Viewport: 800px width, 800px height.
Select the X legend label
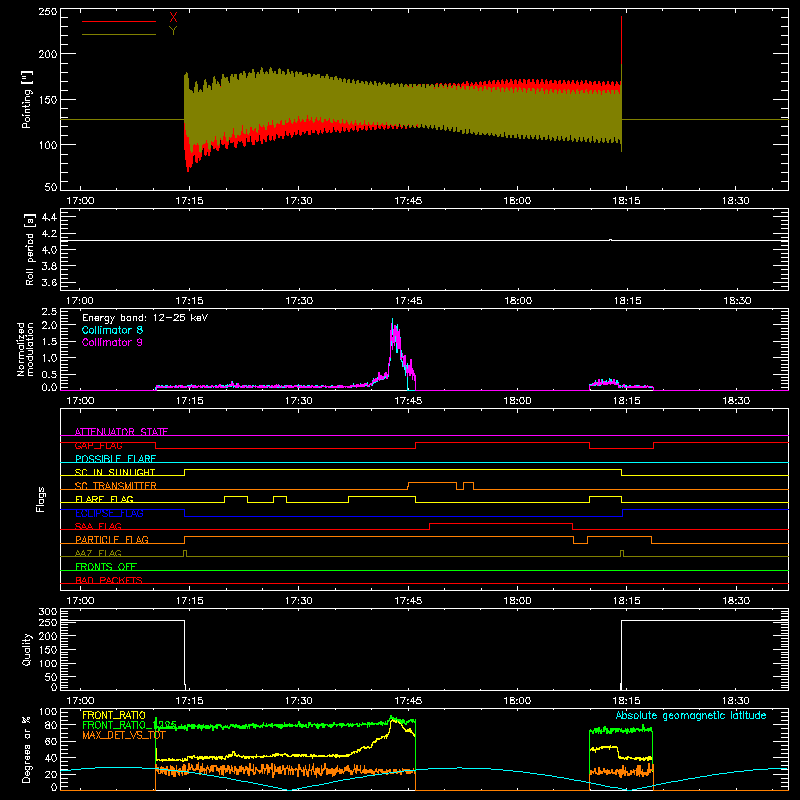pyautogui.click(x=173, y=18)
